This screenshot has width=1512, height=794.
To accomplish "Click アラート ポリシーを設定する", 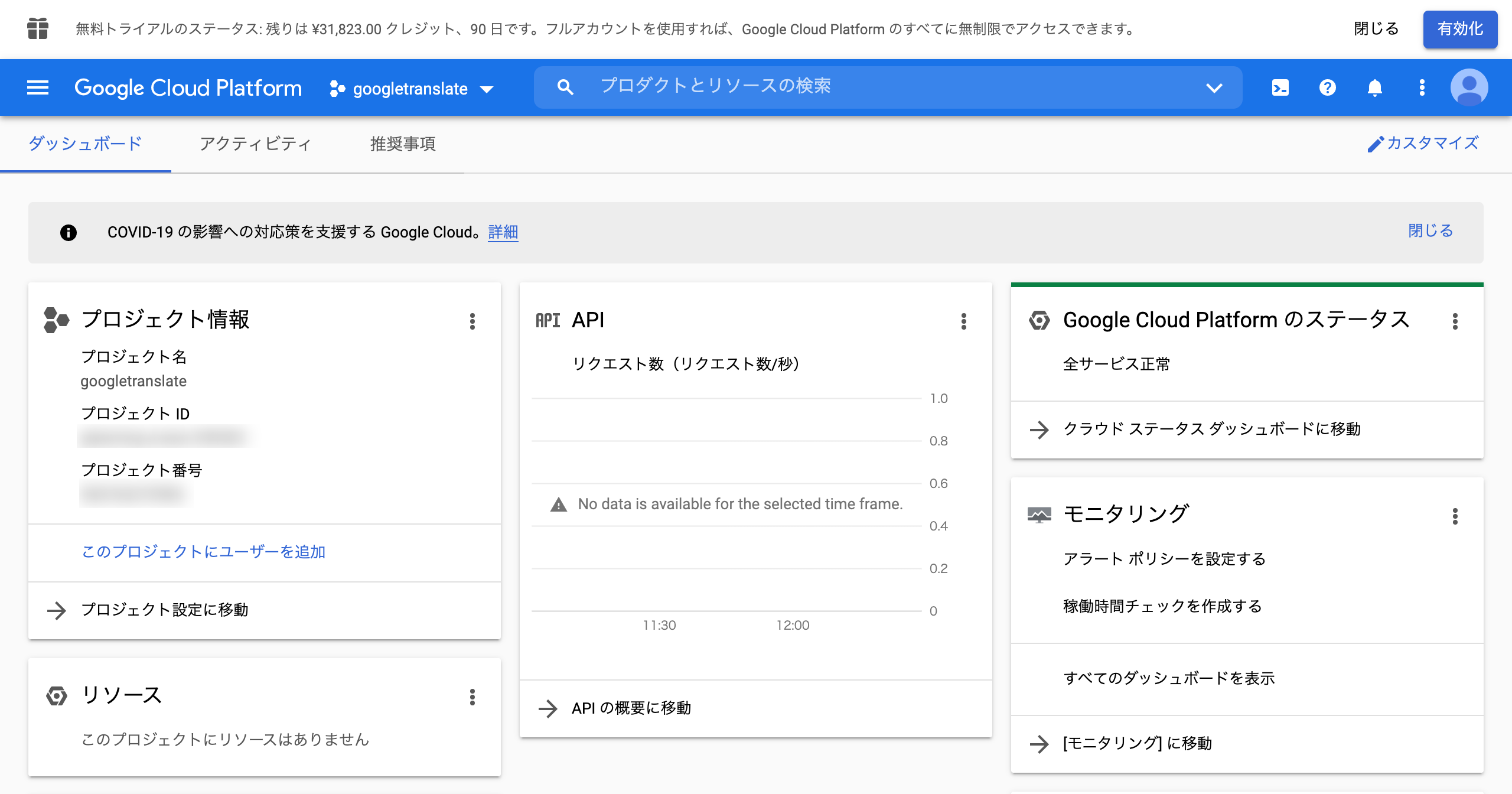I will coord(1165,559).
